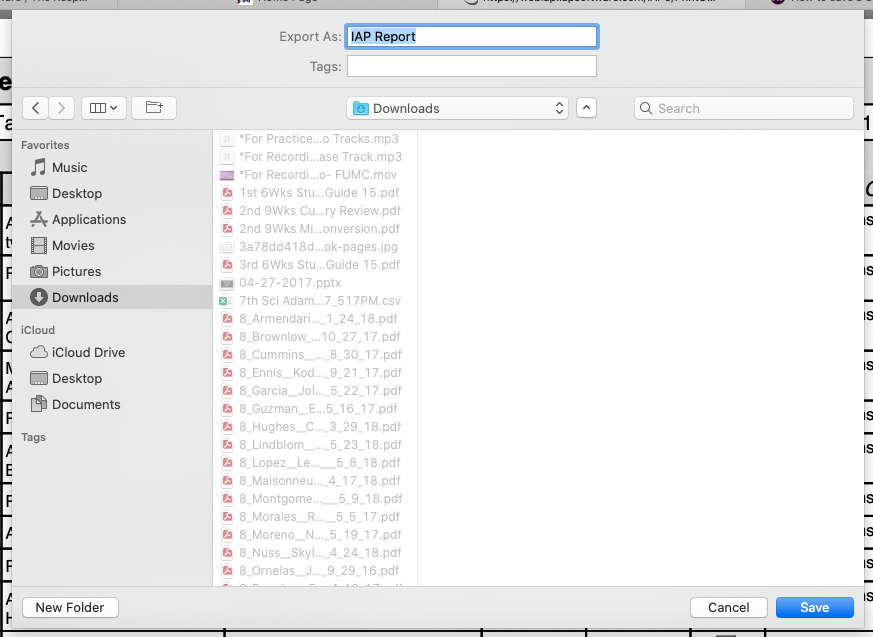
Task: Select Music in the Favorites sidebar
Action: (112, 168)
